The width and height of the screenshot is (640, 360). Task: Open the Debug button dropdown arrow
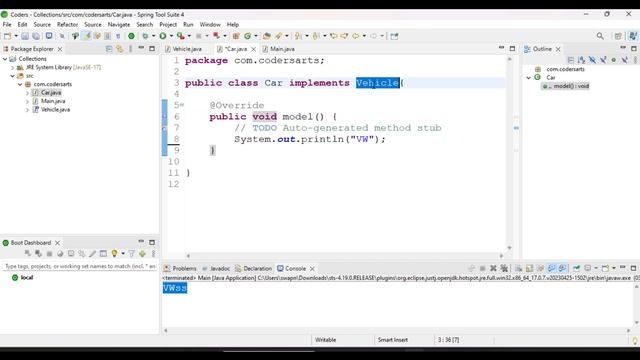pyautogui.click(x=153, y=36)
